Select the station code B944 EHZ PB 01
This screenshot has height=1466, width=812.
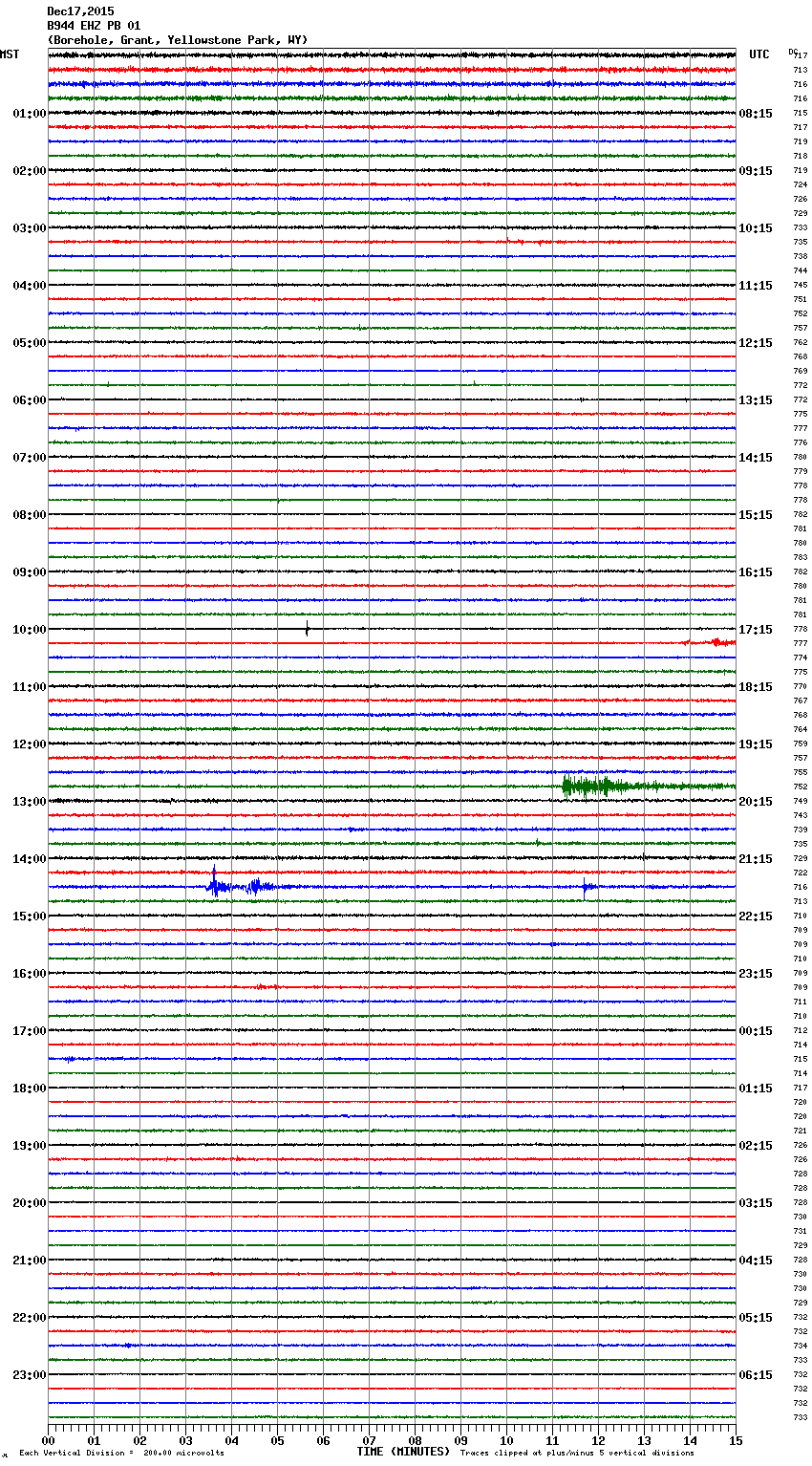[94, 26]
